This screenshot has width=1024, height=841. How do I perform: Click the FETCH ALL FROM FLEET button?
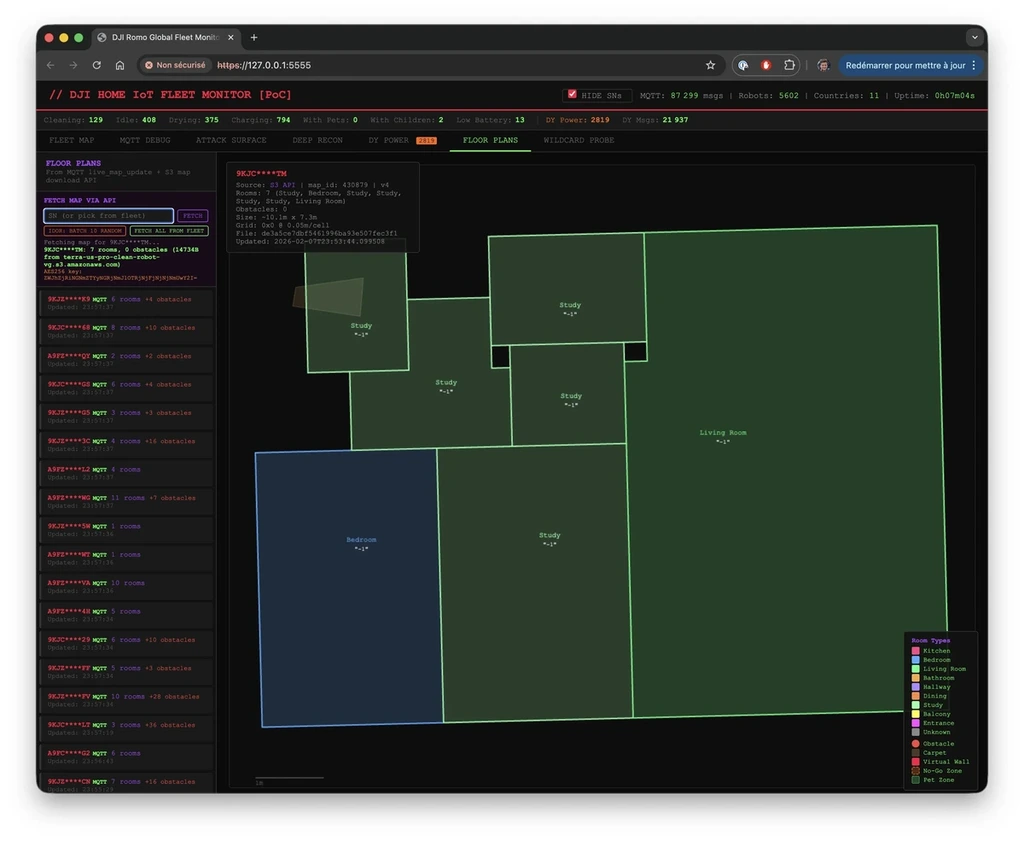pos(169,231)
